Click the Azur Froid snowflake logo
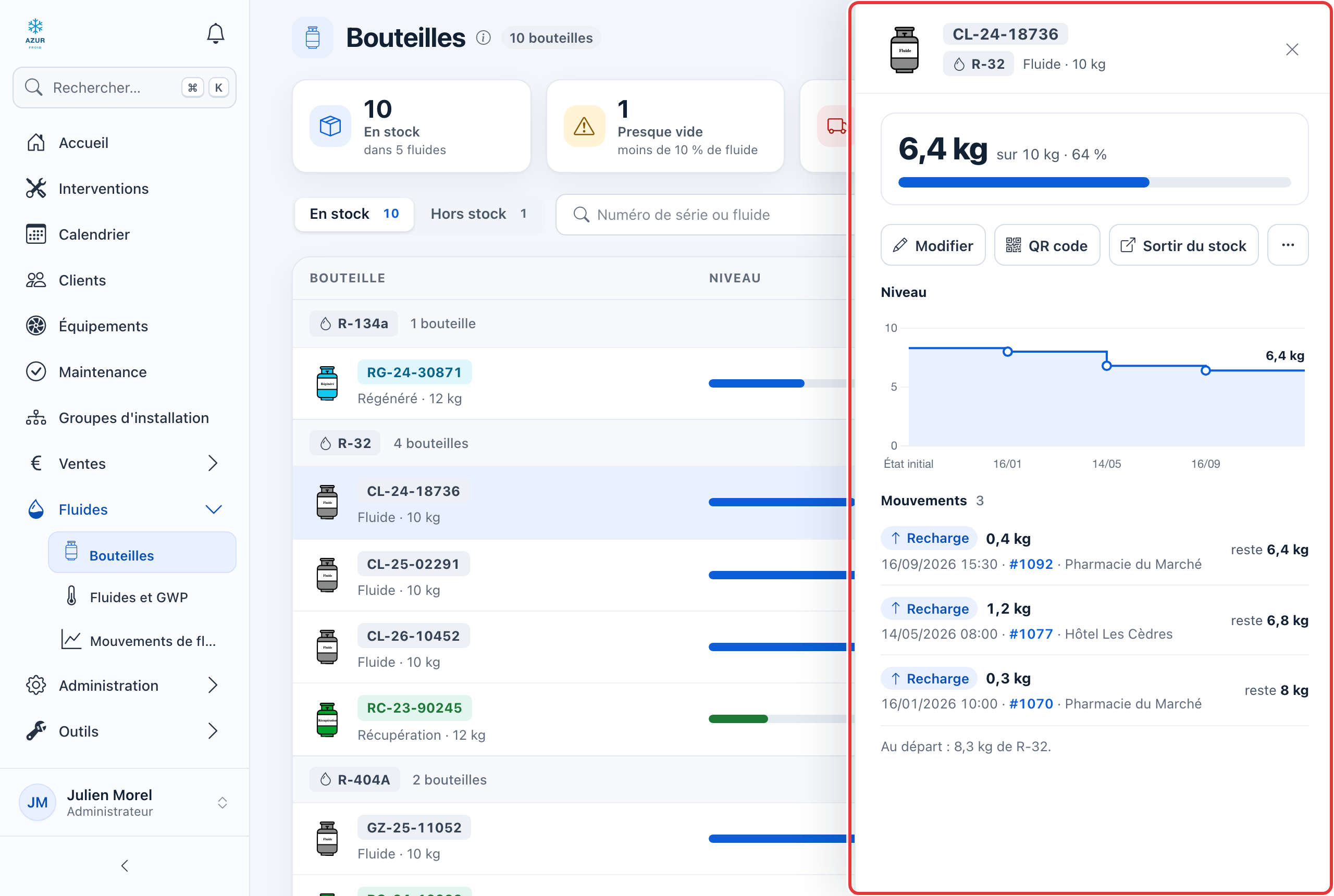Screen dimensions: 1334x896 35,34
